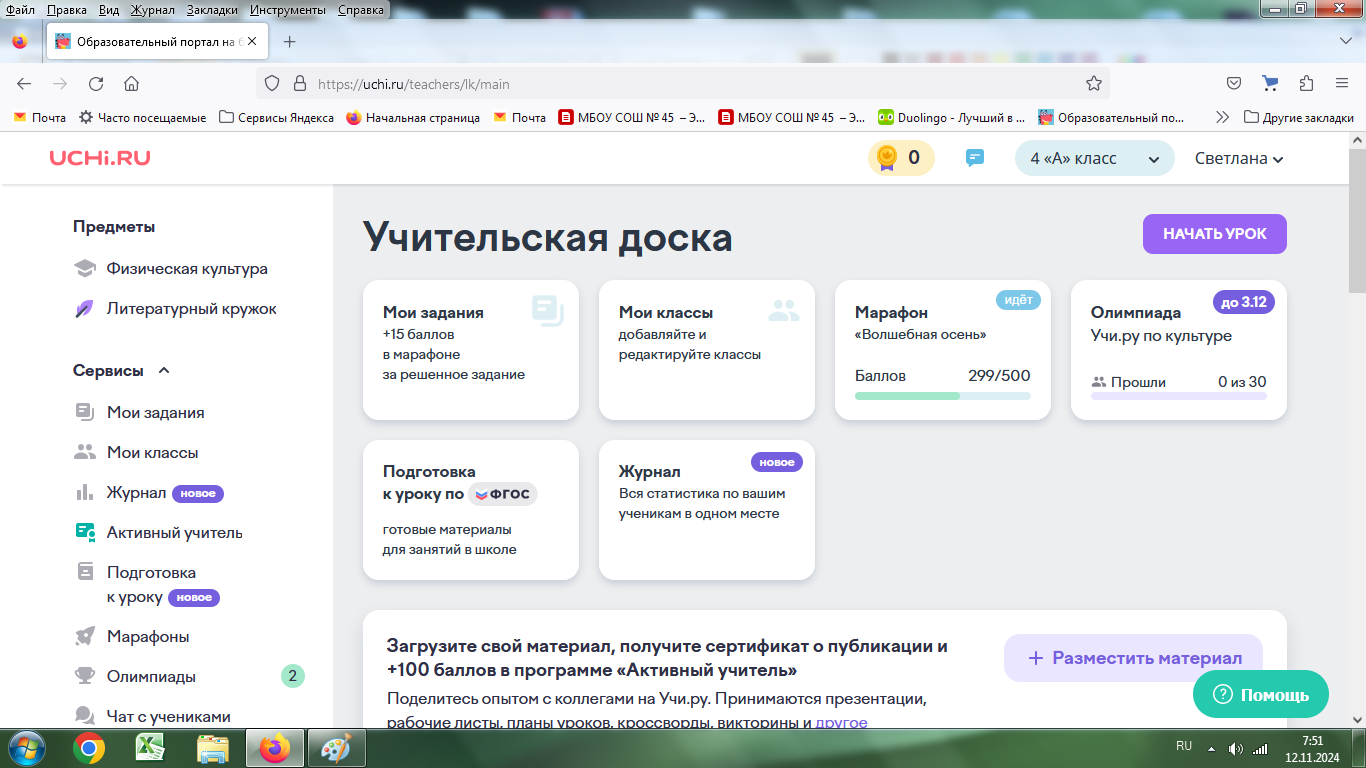Open the Начальная страница bookmark
This screenshot has height=768, width=1366.
click(x=413, y=117)
